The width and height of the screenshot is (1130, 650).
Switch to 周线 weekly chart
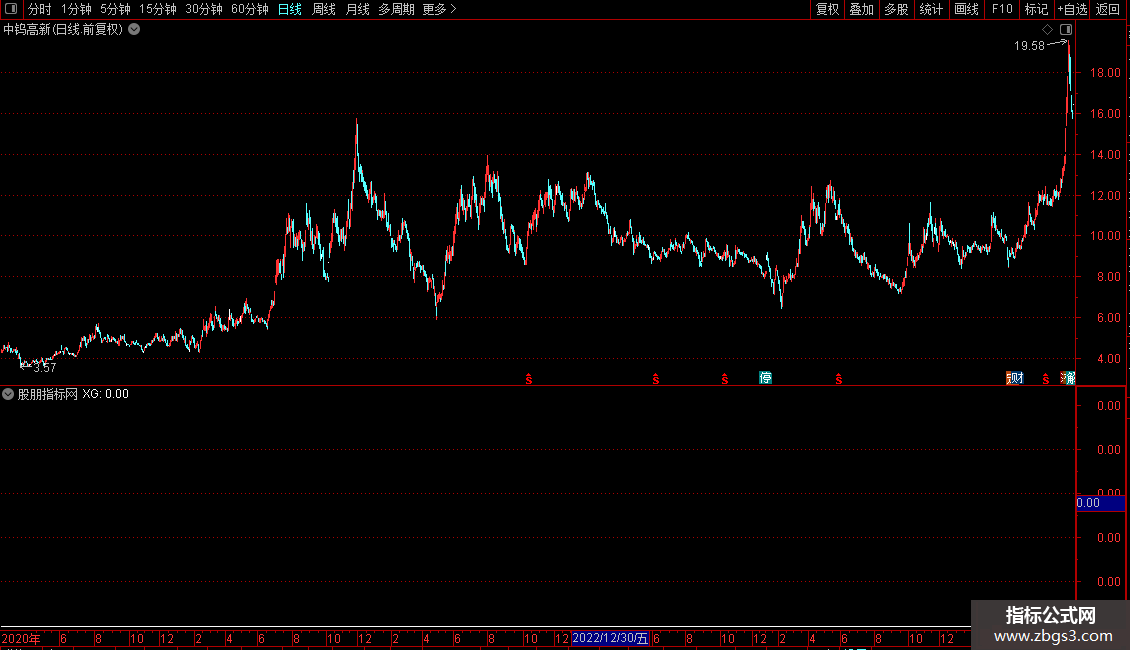324,9
